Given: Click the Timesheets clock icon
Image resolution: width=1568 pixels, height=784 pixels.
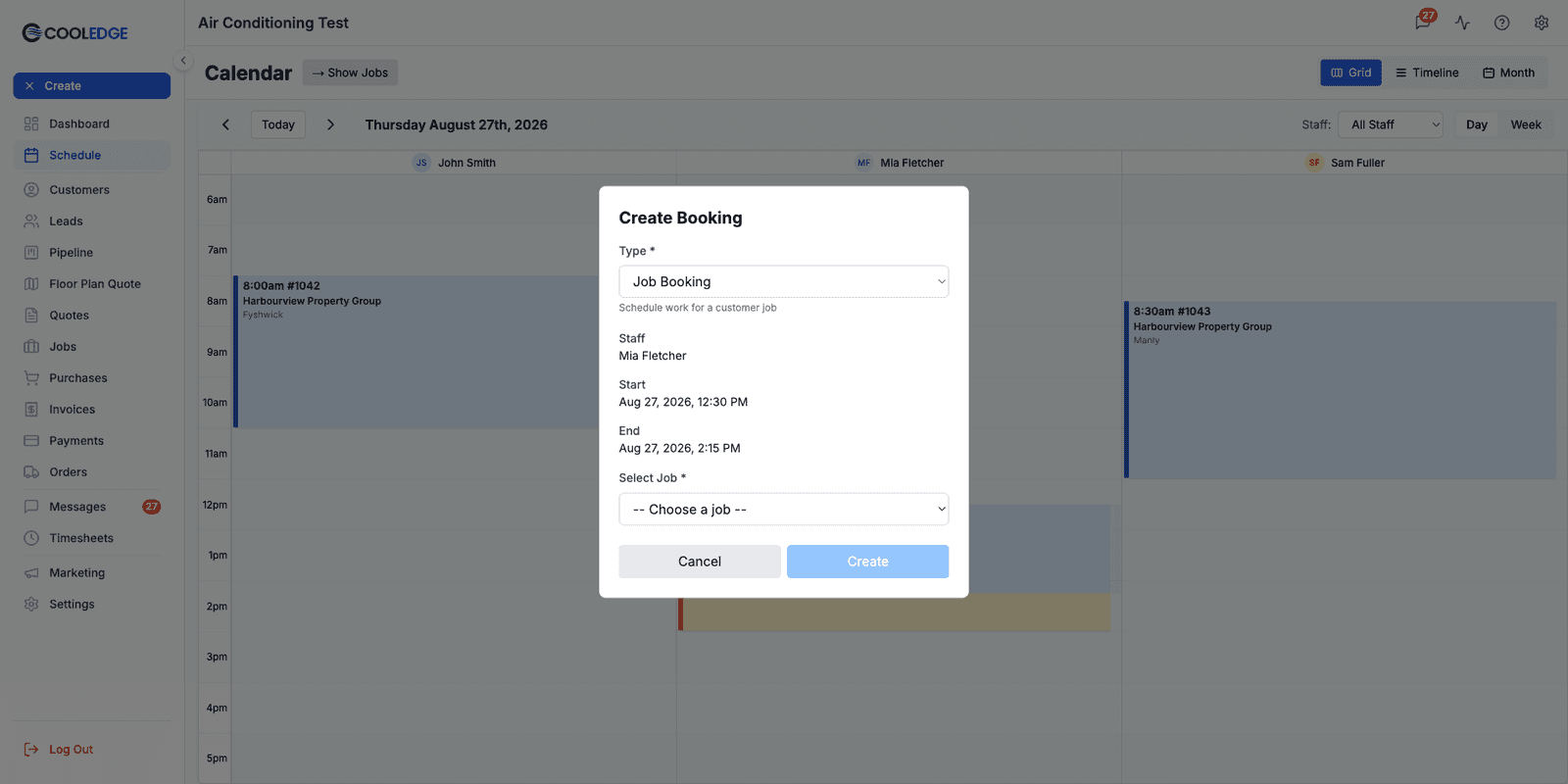Looking at the screenshot, I should click(x=31, y=538).
